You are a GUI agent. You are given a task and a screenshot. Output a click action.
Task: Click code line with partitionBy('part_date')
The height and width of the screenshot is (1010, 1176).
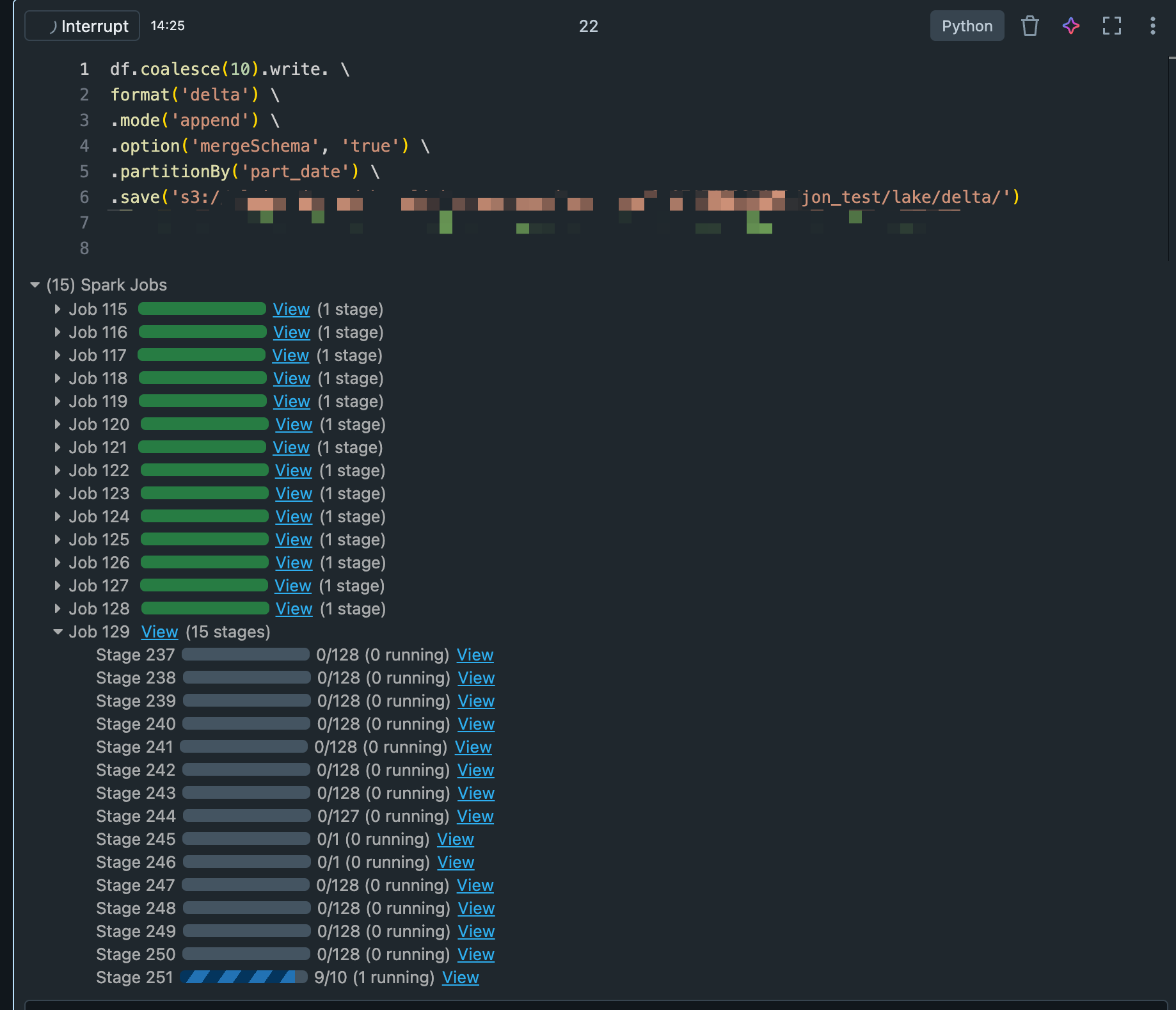click(245, 172)
